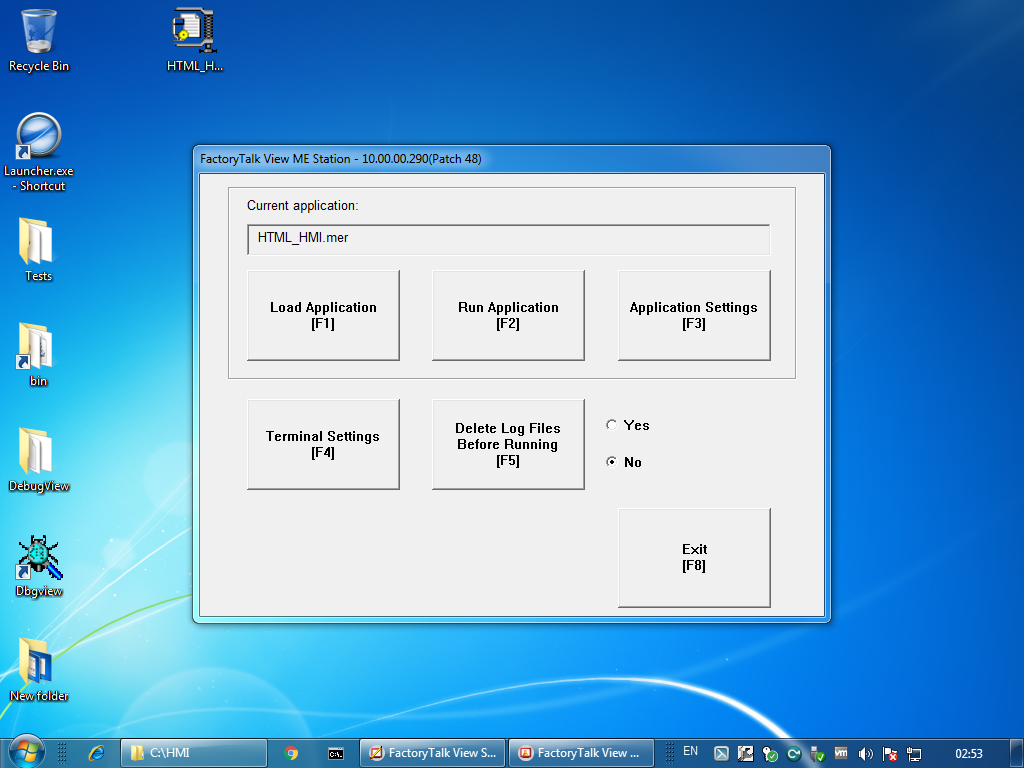Select the New folder desktop icon

point(39,671)
